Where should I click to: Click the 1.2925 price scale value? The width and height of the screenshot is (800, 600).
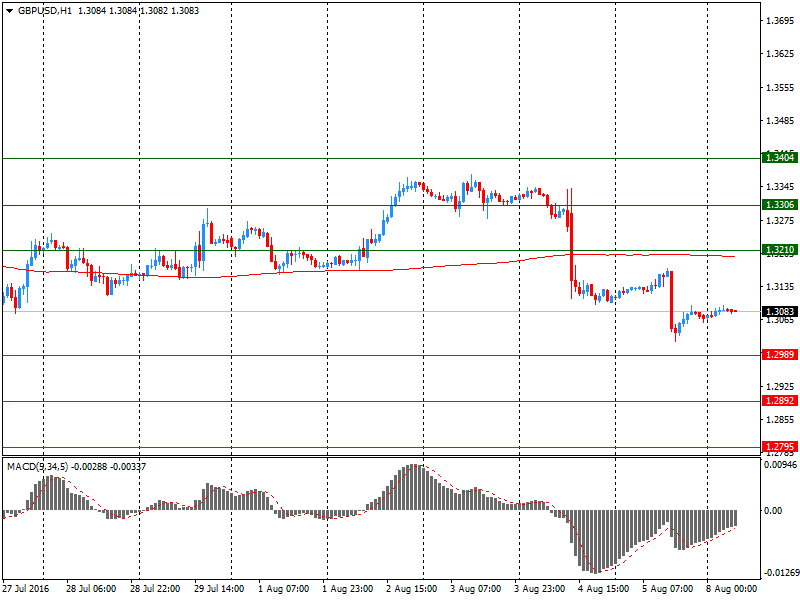pos(780,386)
